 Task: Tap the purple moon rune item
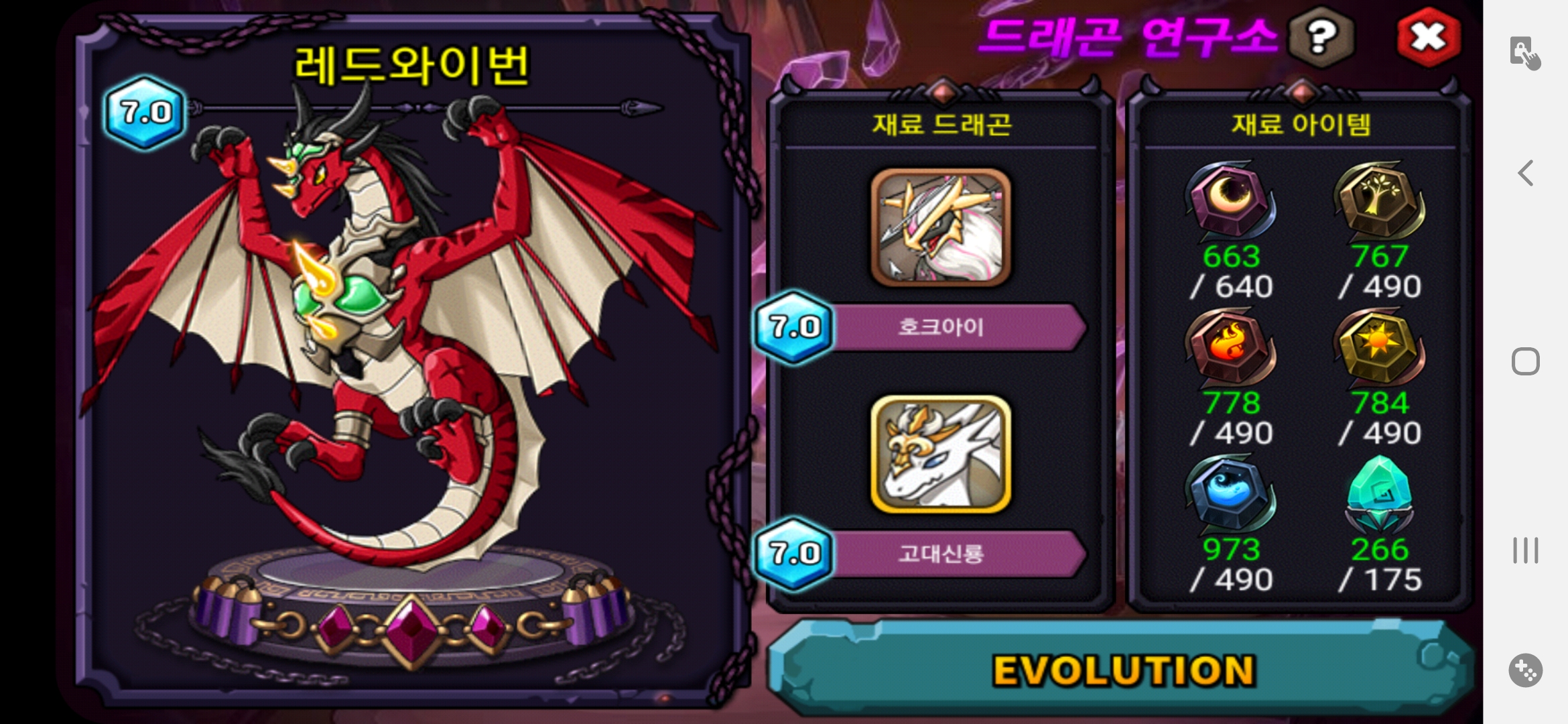tap(1230, 200)
